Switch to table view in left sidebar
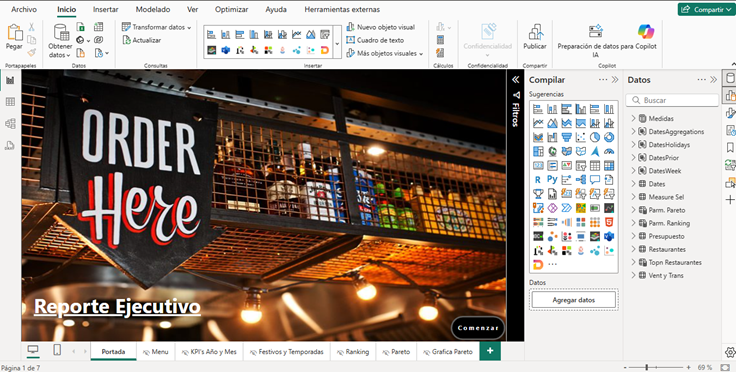736x372 pixels. pos(10,102)
